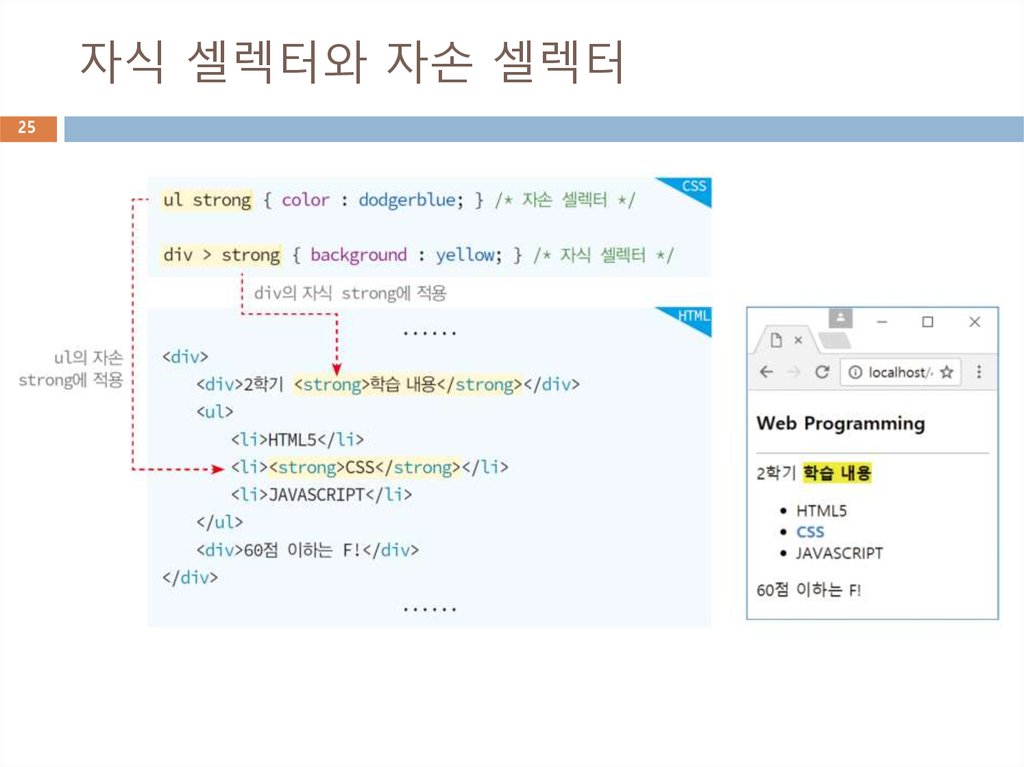The width and height of the screenshot is (1024, 767).
Task: Click the slide number 25 box
Action: pos(28,129)
